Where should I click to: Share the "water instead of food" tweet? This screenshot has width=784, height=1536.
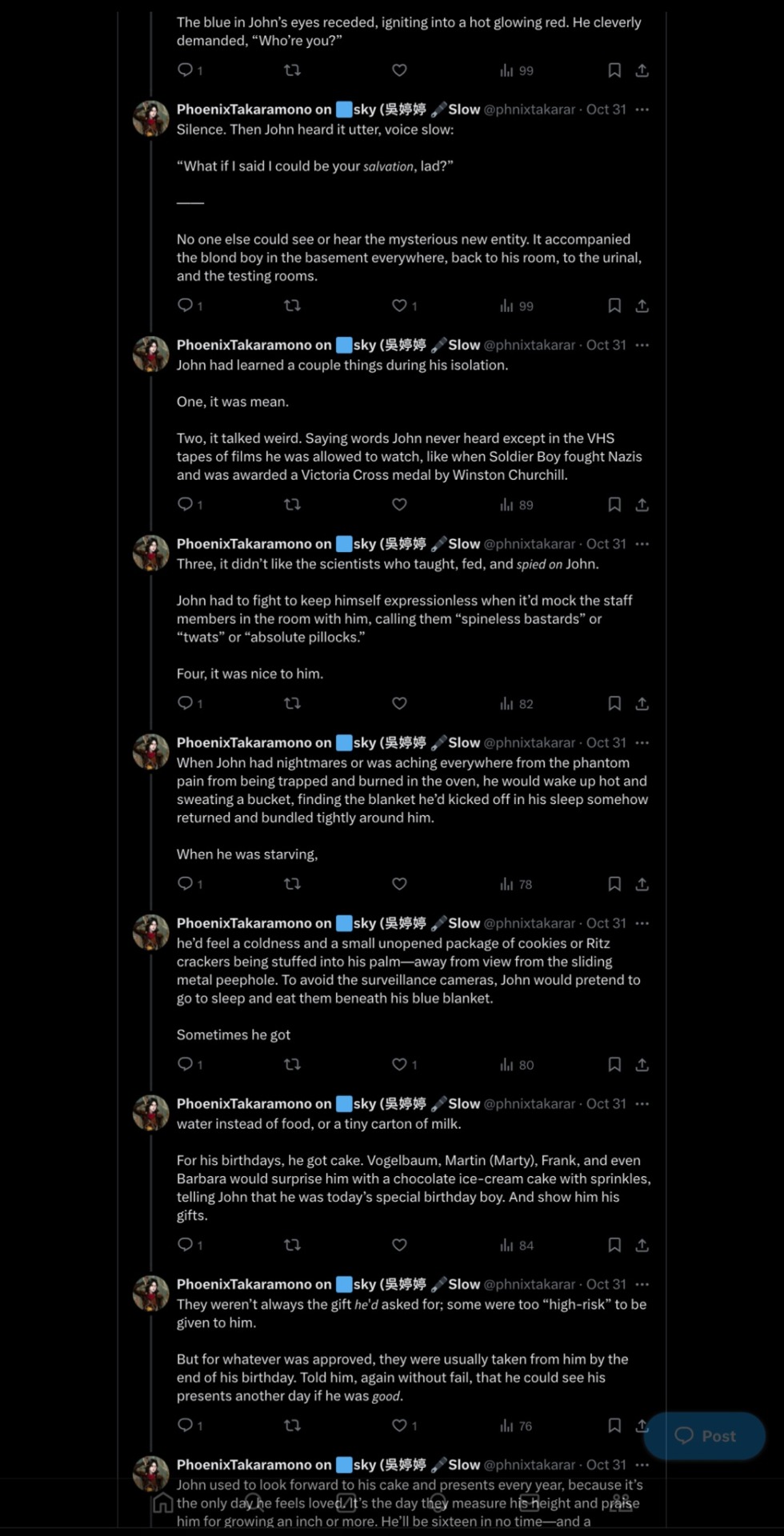[642, 1246]
